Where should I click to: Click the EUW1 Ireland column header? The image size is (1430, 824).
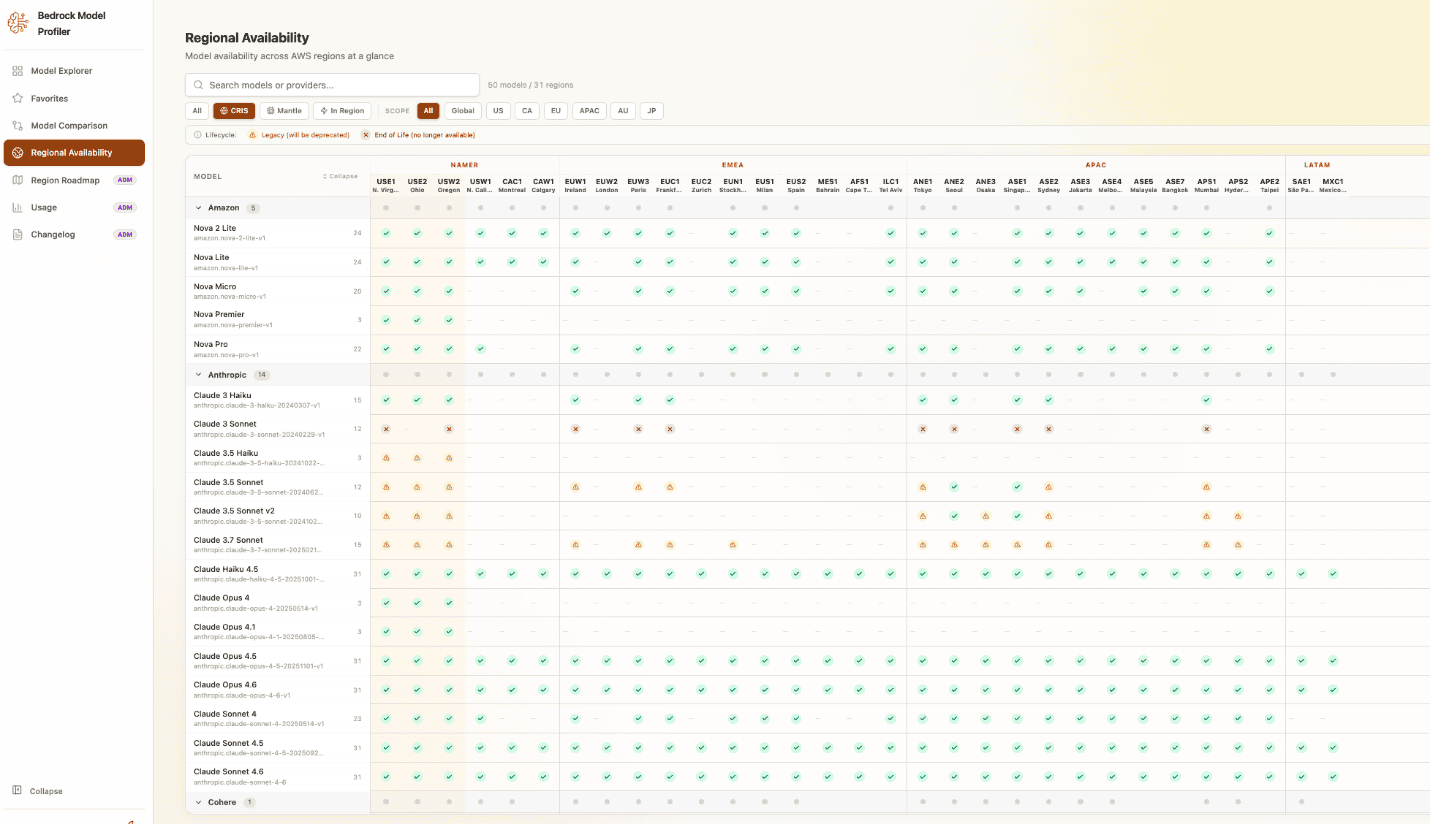[x=575, y=185]
